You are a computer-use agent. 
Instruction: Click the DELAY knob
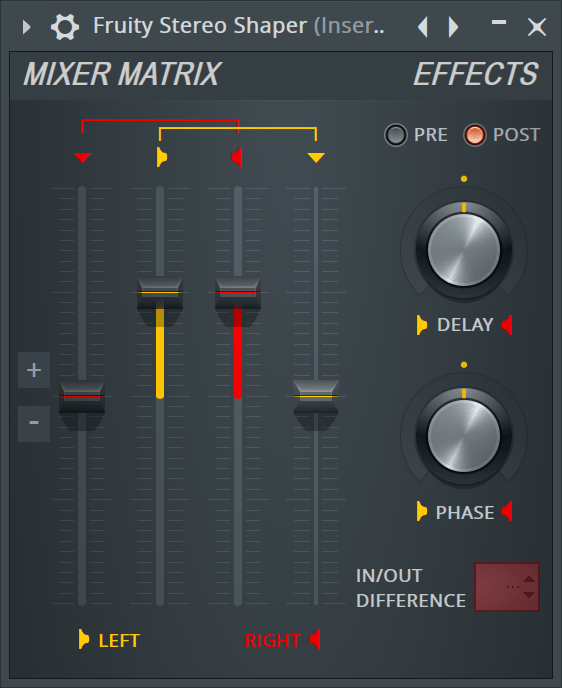coord(464,250)
